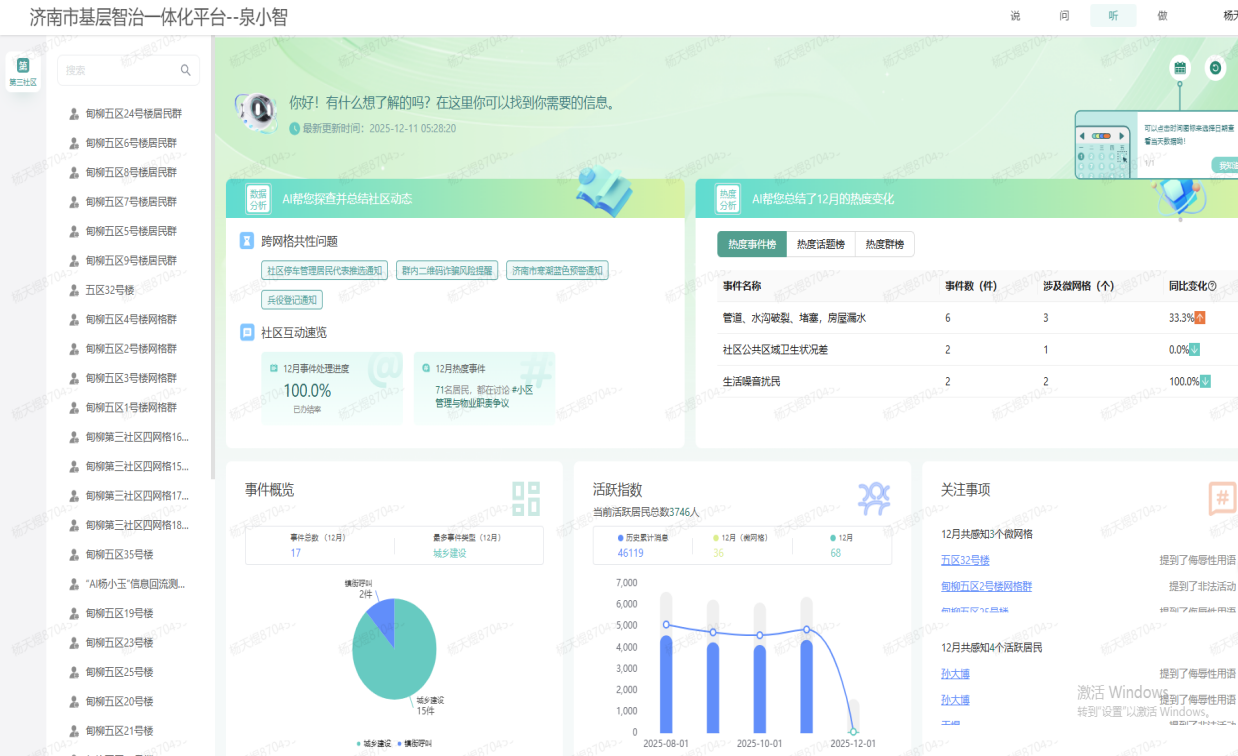Click the orange up-arrow trend icon at 33.3%
Viewport: 1238px width, 756px height.
(1200, 318)
